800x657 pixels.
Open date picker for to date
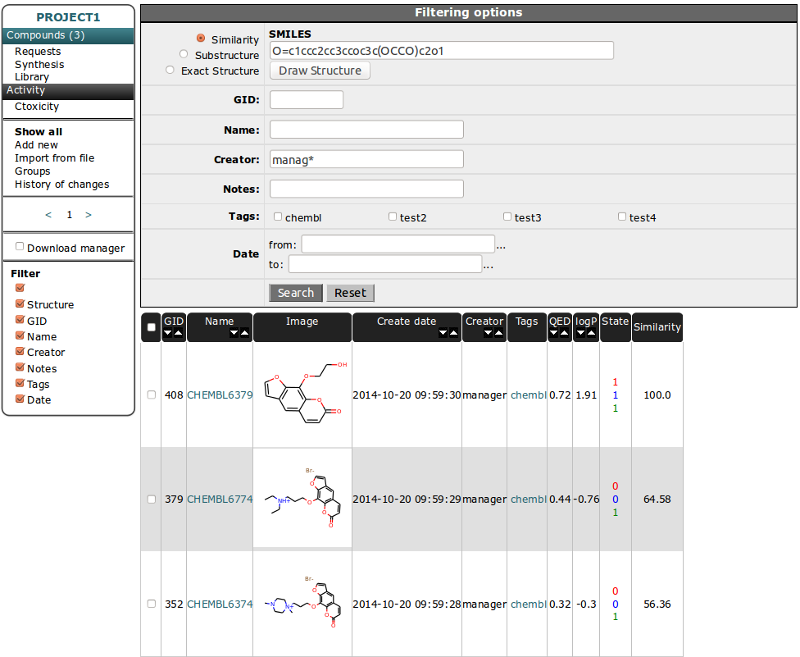tap(488, 266)
